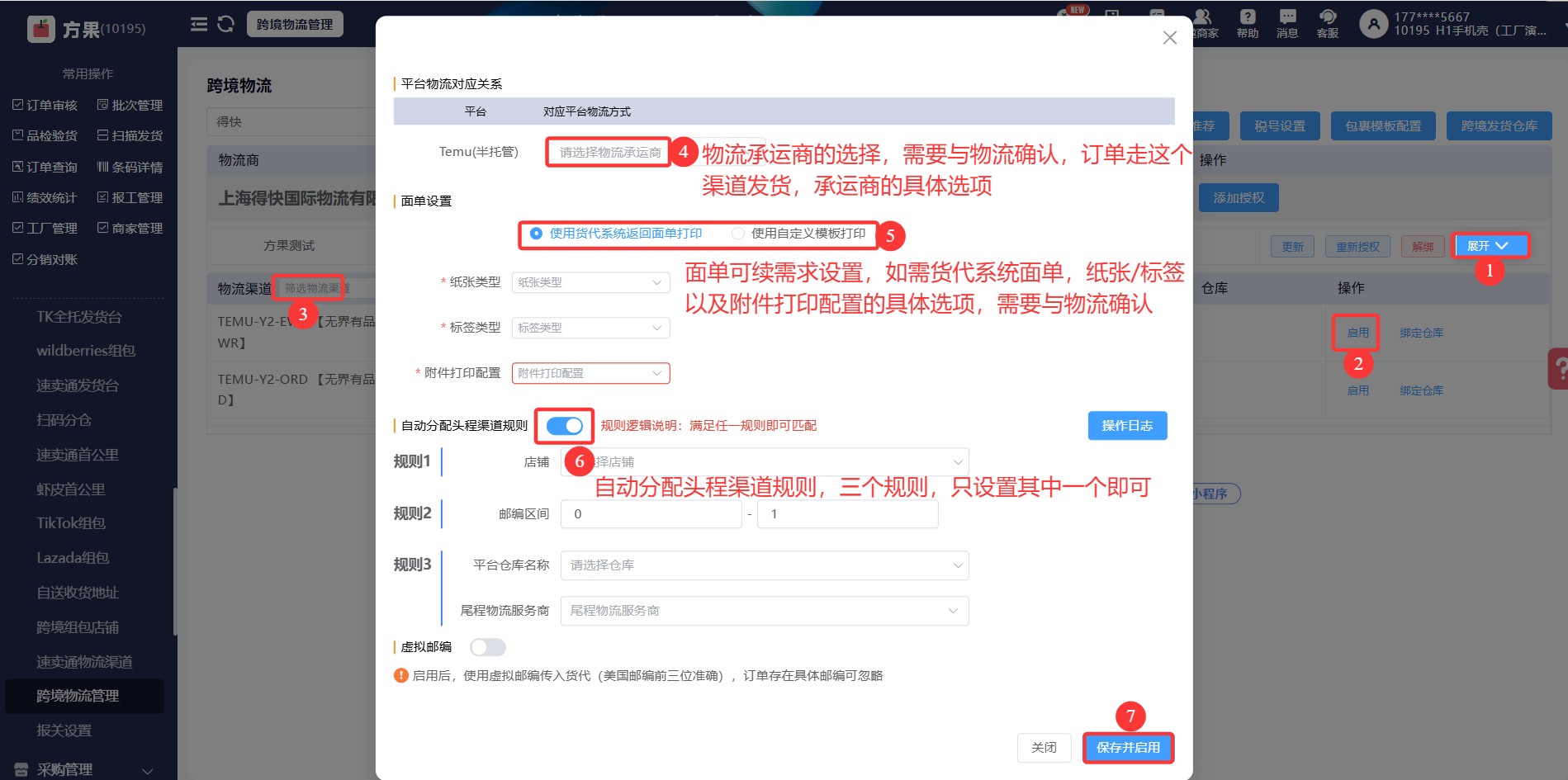Open the 批次管理 shortcut
This screenshot has width=1568, height=780.
tap(130, 105)
